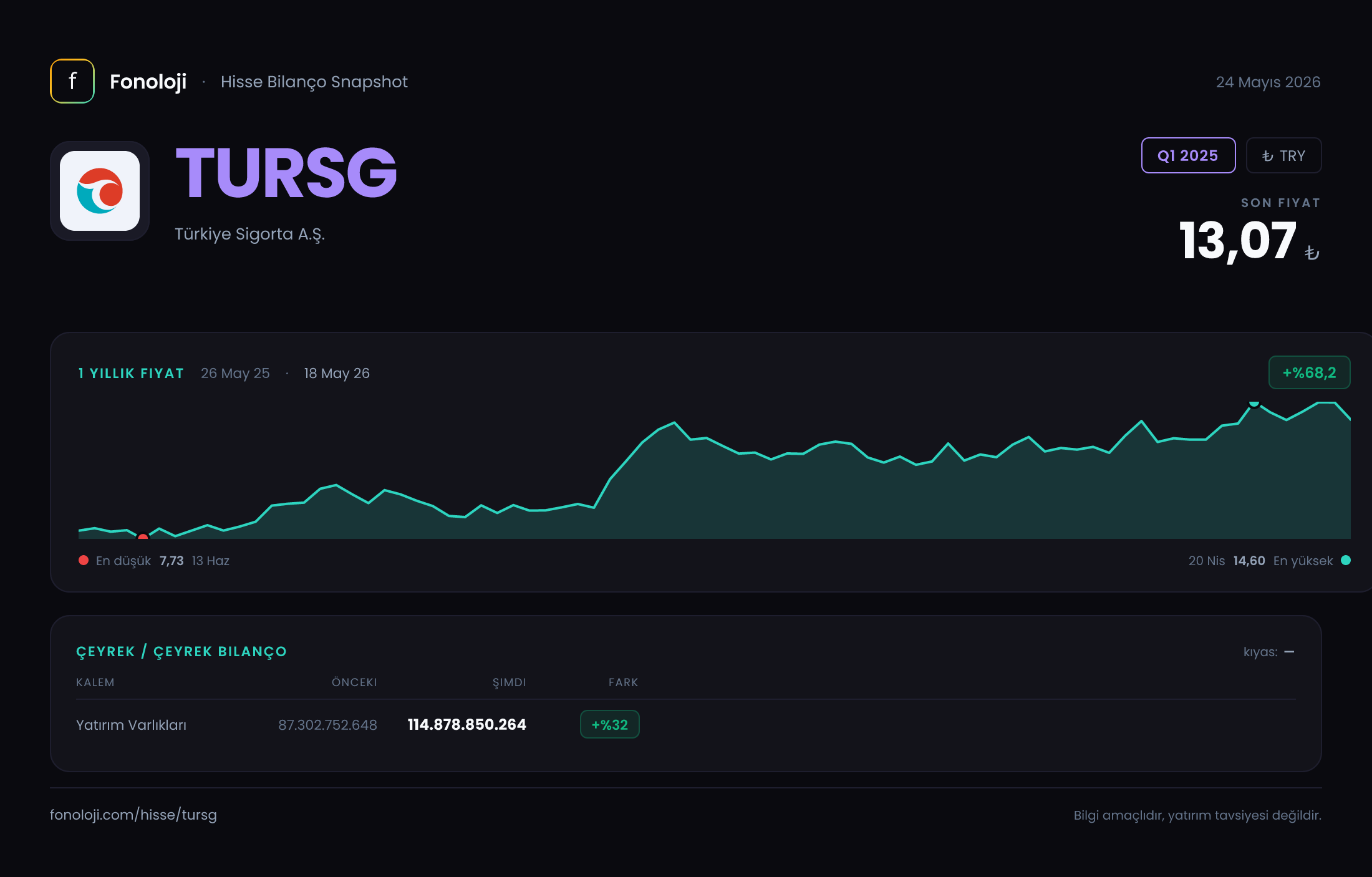
Task: Click the current value 114.878.850.264
Action: 467,724
